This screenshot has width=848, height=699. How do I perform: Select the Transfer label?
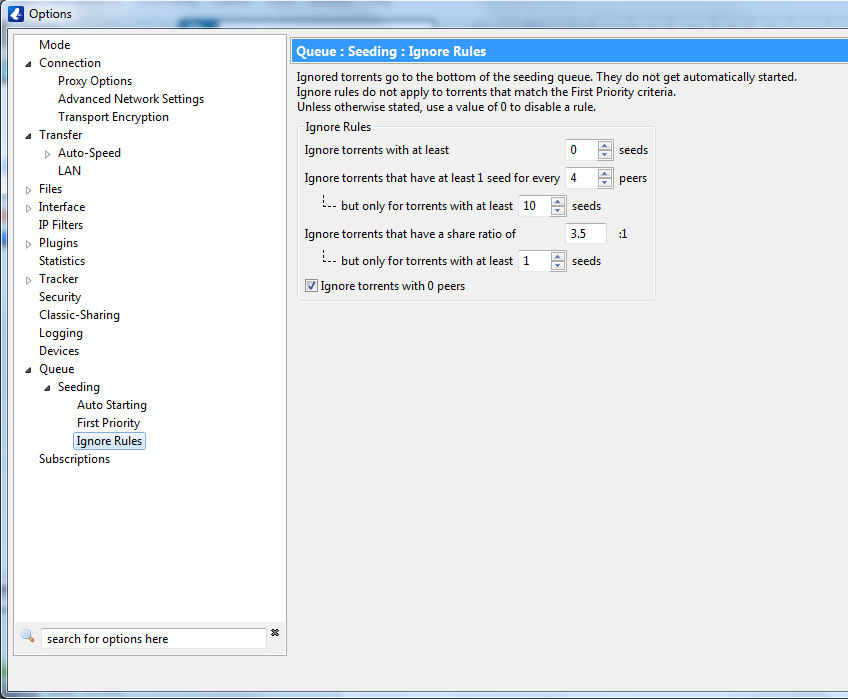tap(61, 135)
